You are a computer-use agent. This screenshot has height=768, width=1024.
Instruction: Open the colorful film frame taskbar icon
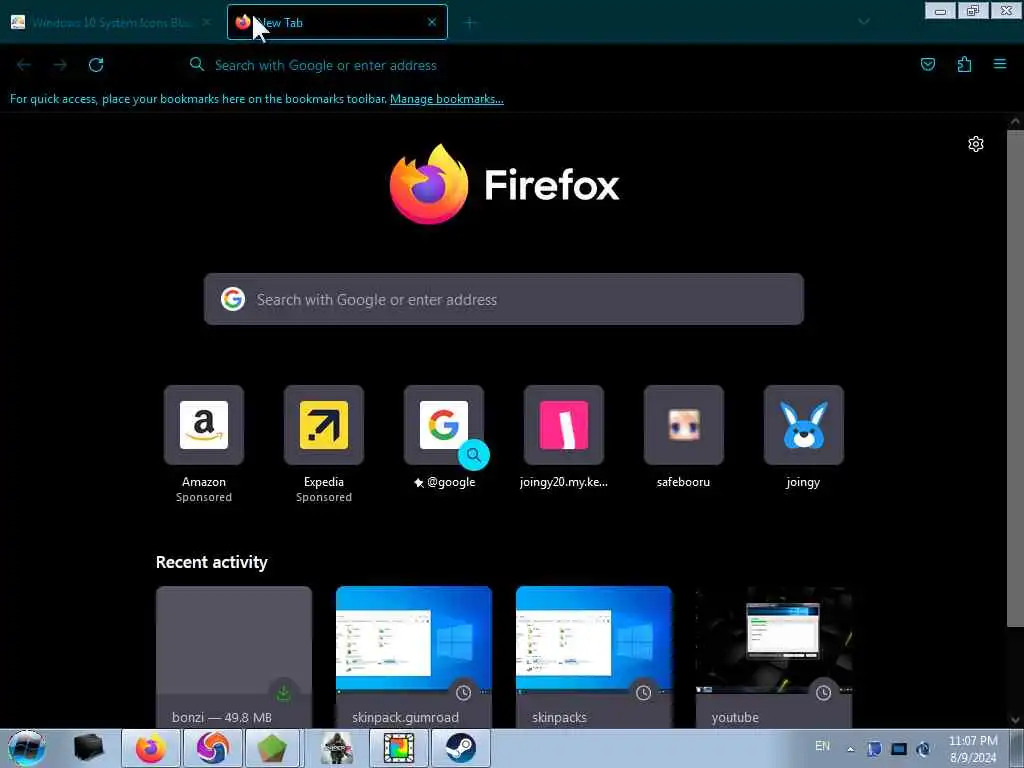tap(398, 748)
